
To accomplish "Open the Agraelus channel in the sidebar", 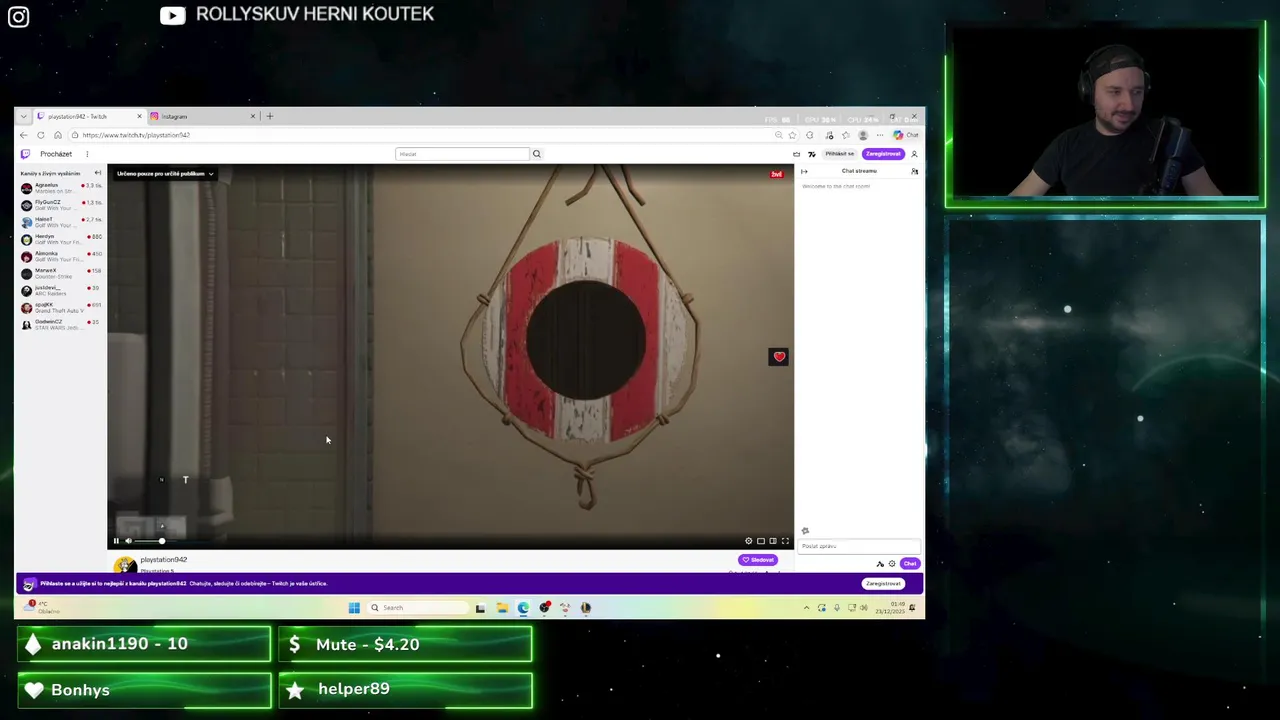I will (x=61, y=188).
